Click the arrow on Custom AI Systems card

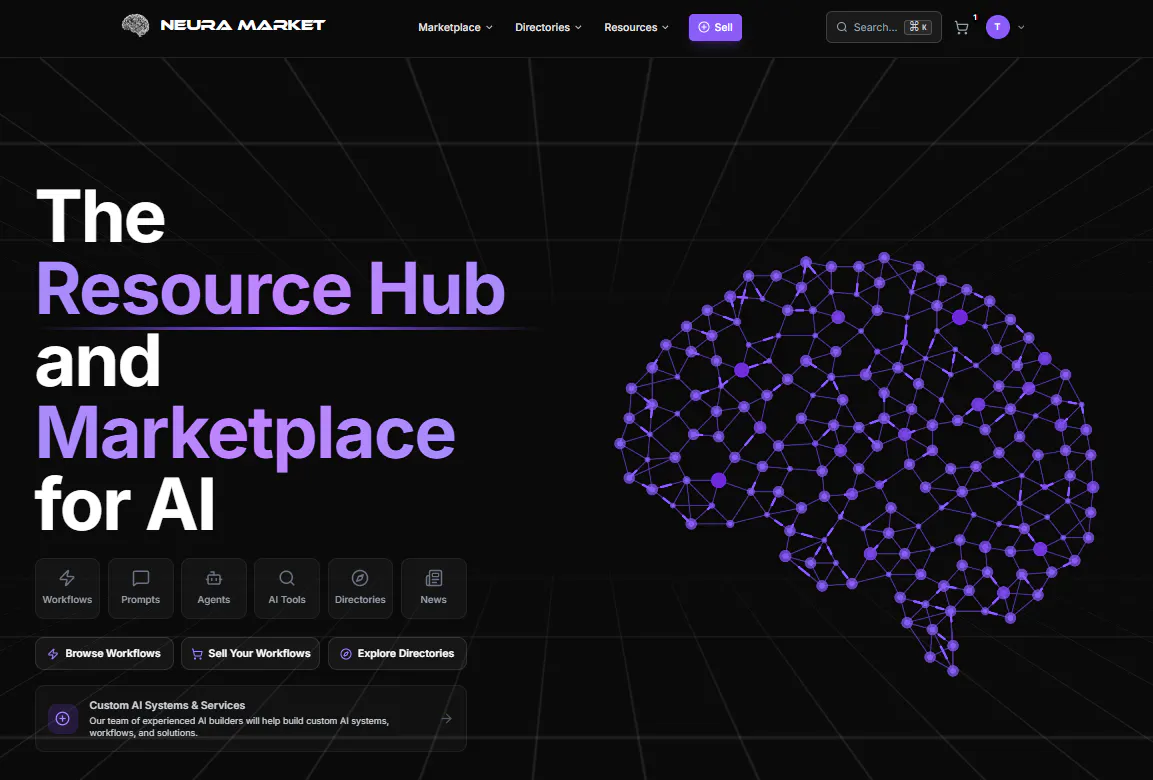point(446,718)
